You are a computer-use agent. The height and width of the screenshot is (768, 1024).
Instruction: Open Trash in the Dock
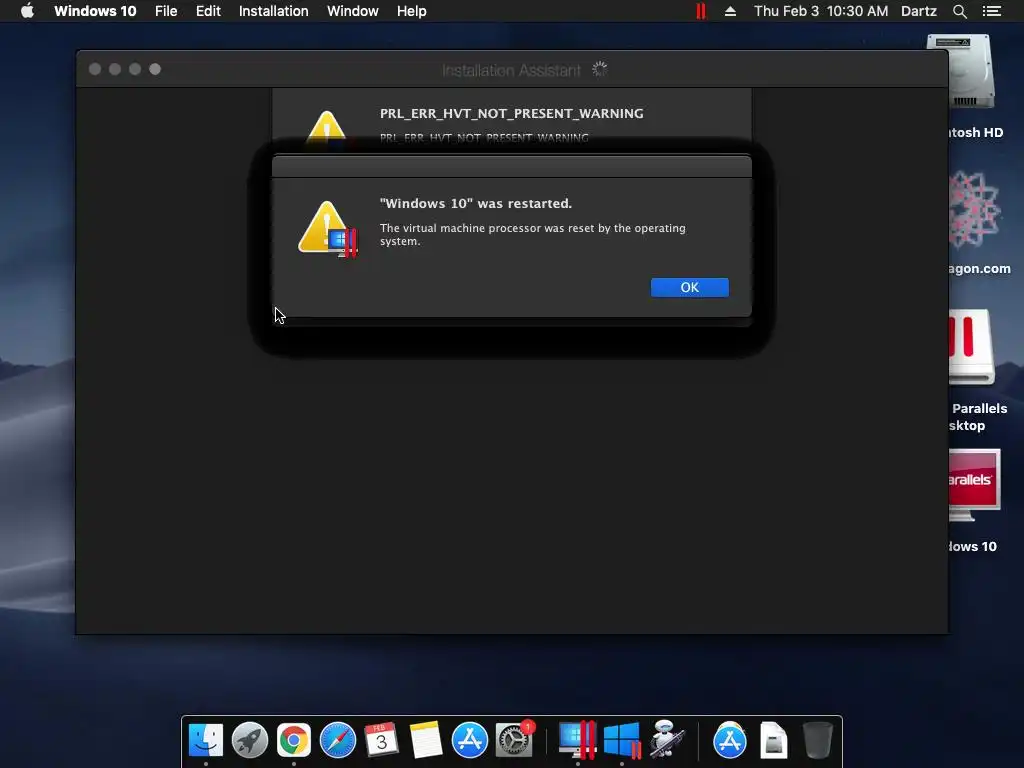coord(817,740)
